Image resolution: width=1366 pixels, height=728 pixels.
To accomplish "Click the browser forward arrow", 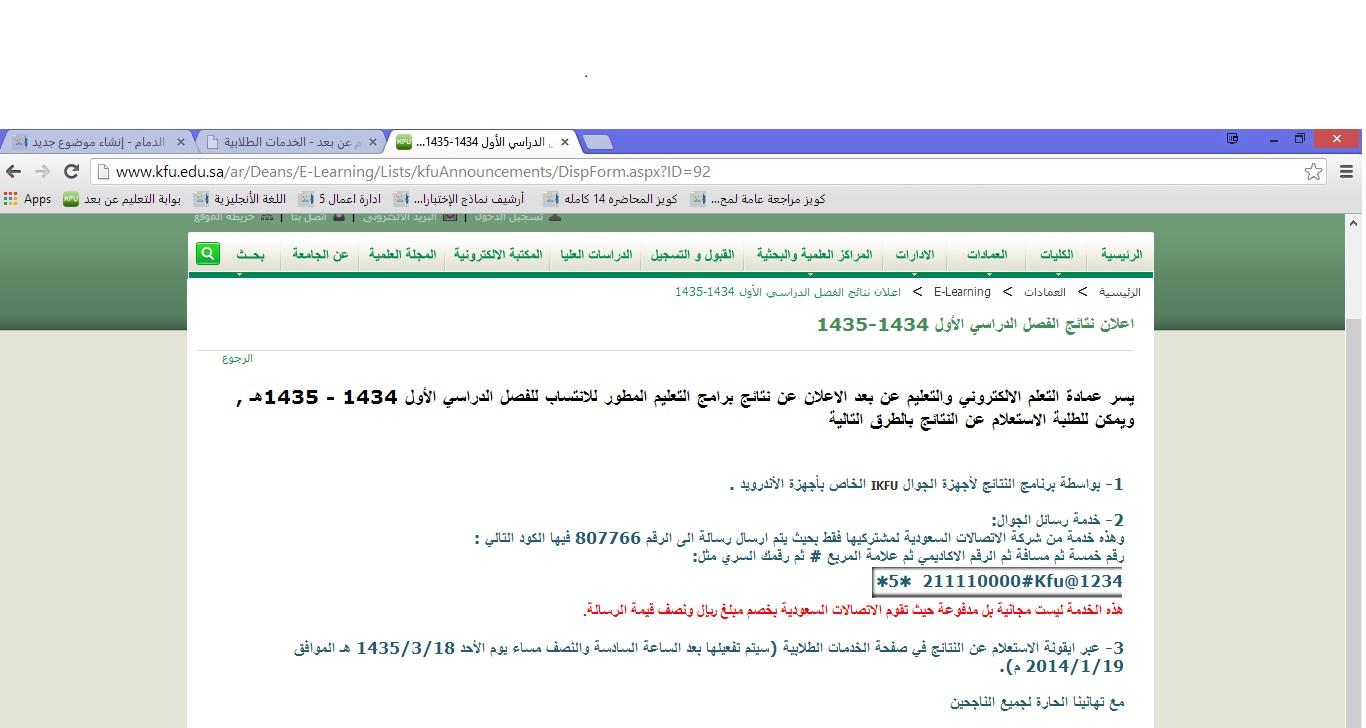I will click(42, 171).
